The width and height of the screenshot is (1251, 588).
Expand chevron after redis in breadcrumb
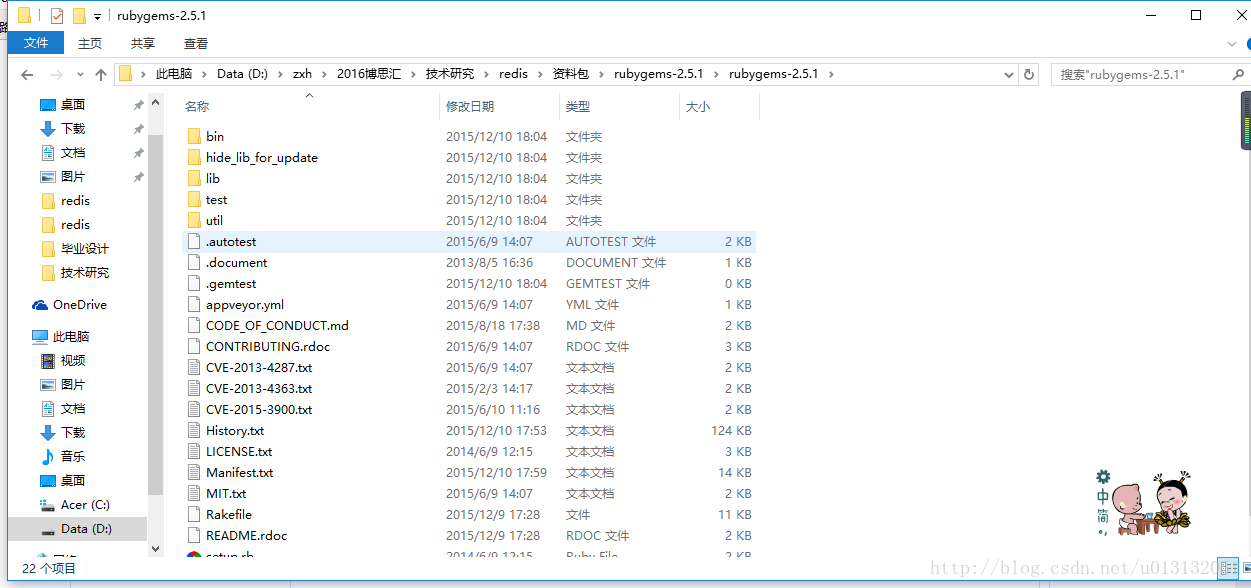point(540,74)
